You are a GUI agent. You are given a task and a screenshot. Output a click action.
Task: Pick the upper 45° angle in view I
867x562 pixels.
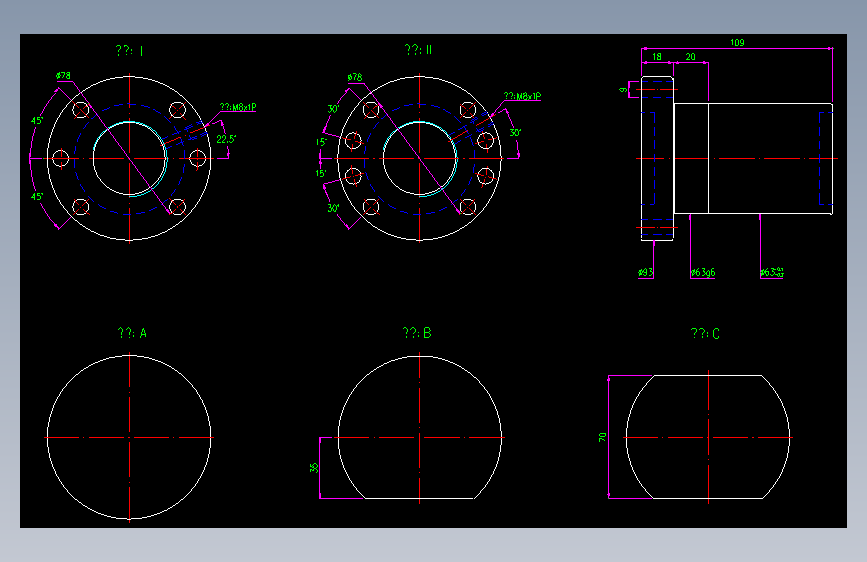(37, 121)
